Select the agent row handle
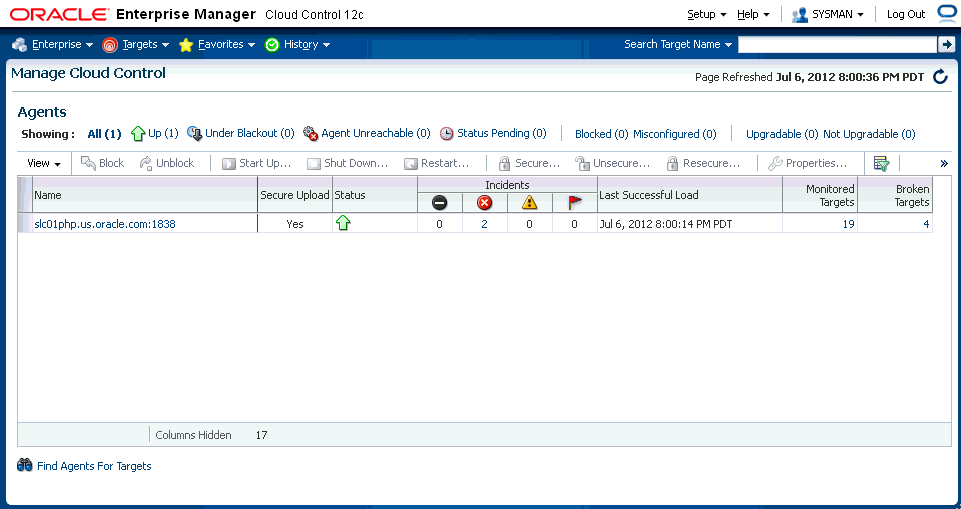961x509 pixels. click(x=25, y=224)
